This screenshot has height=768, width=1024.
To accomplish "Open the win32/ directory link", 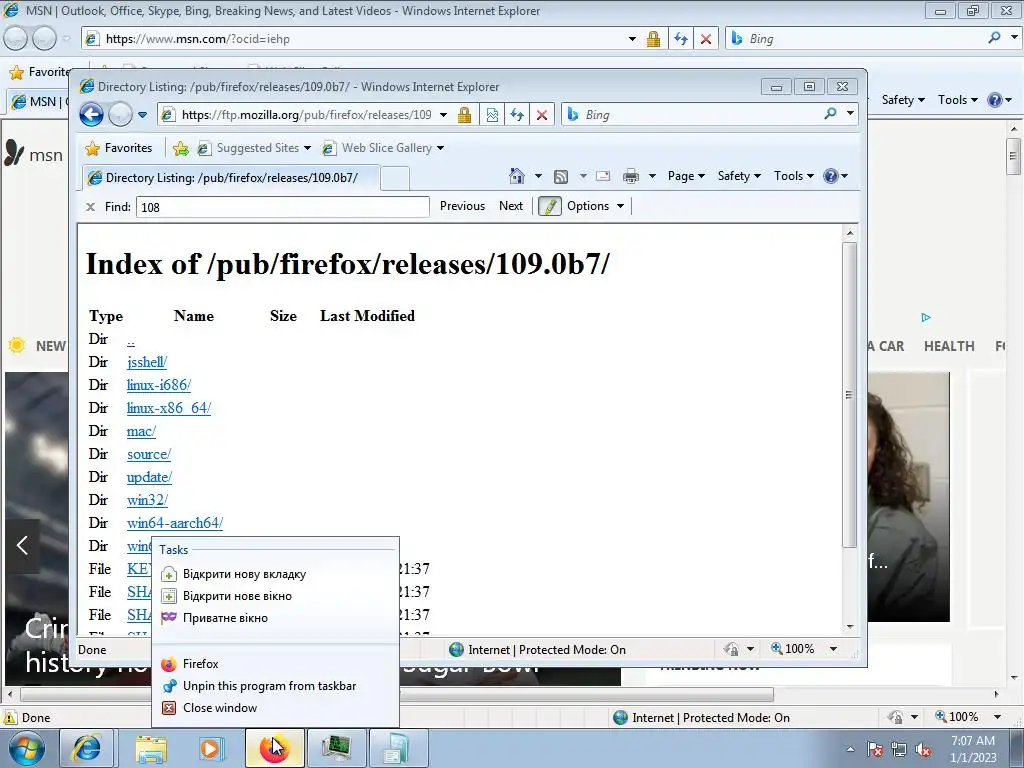I will pos(148,500).
